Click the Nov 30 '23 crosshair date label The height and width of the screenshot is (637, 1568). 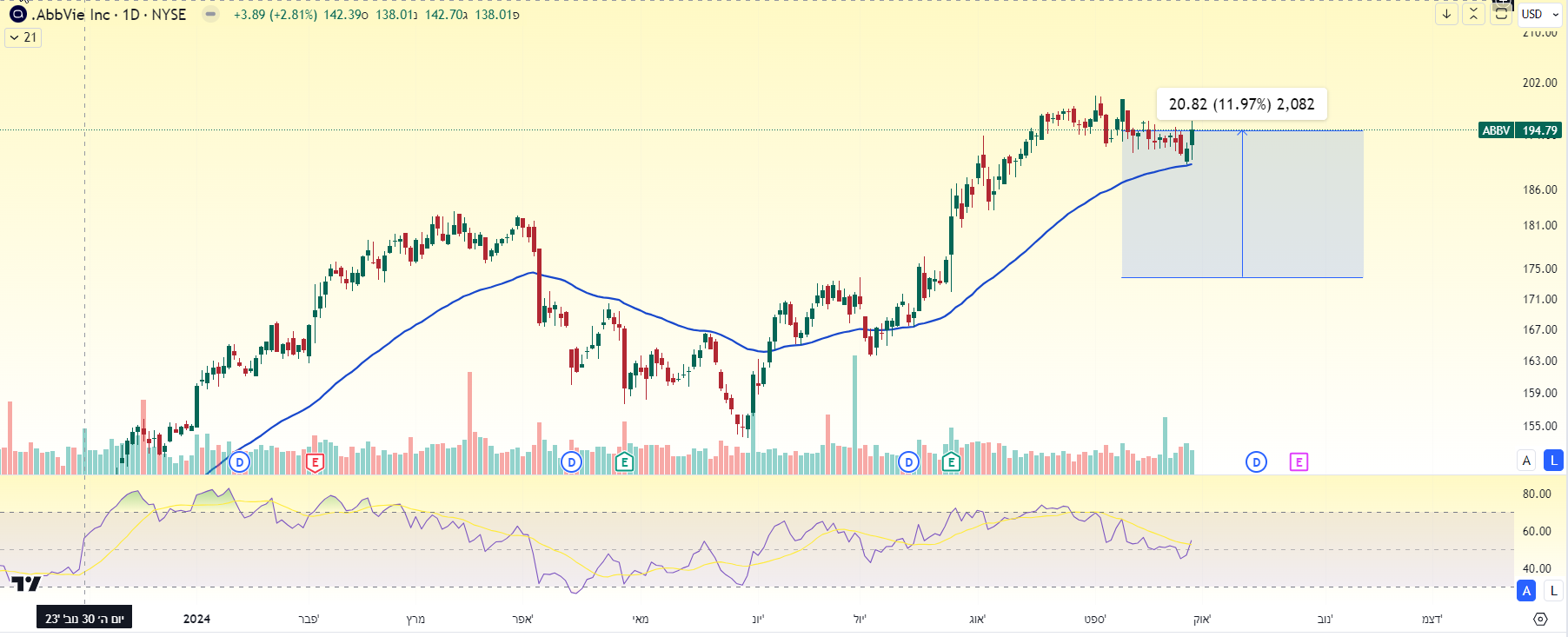[84, 619]
